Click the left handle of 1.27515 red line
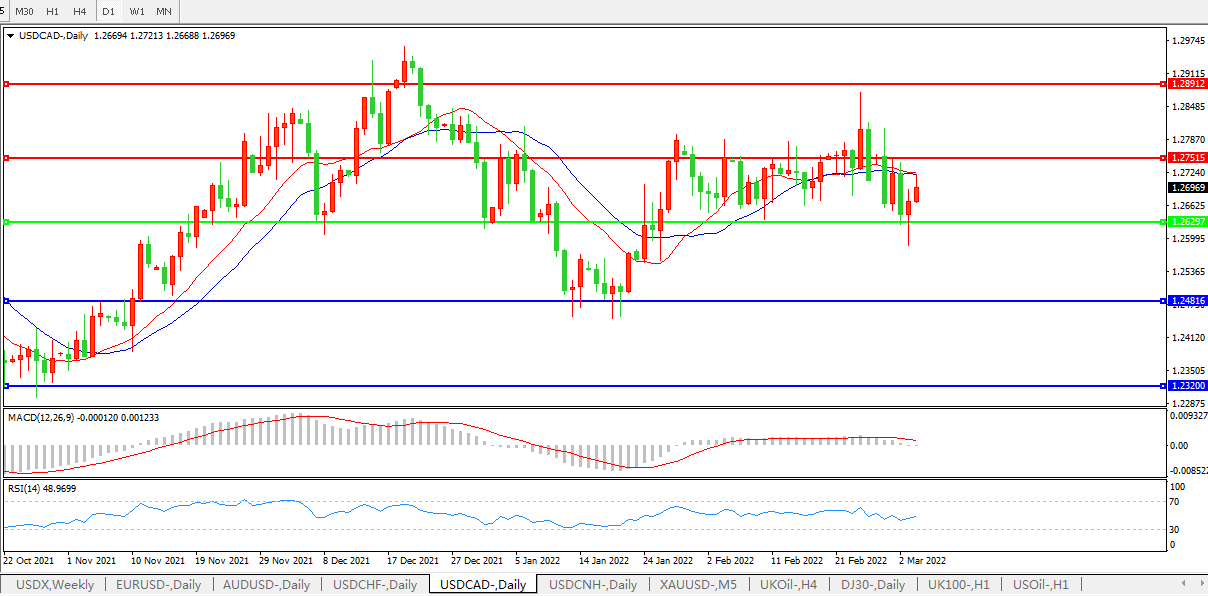 click(6, 158)
